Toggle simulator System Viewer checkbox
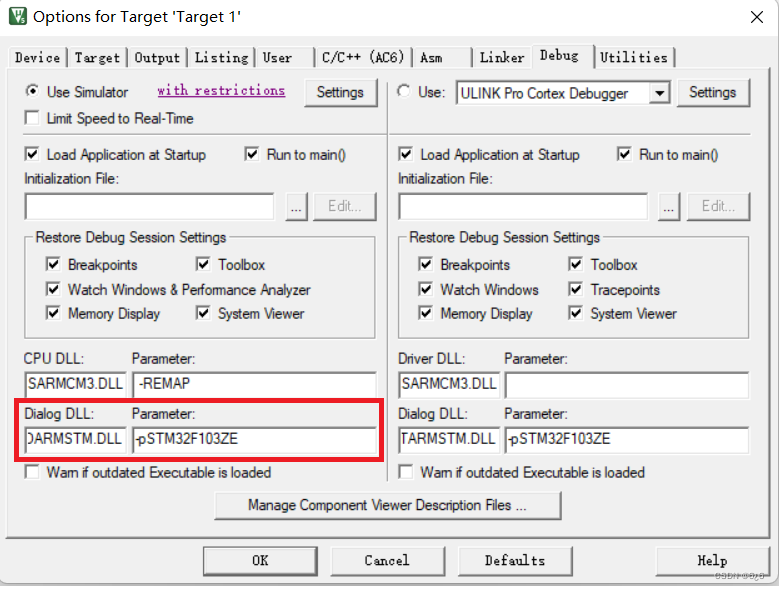Image resolution: width=779 pixels, height=590 pixels. [203, 313]
